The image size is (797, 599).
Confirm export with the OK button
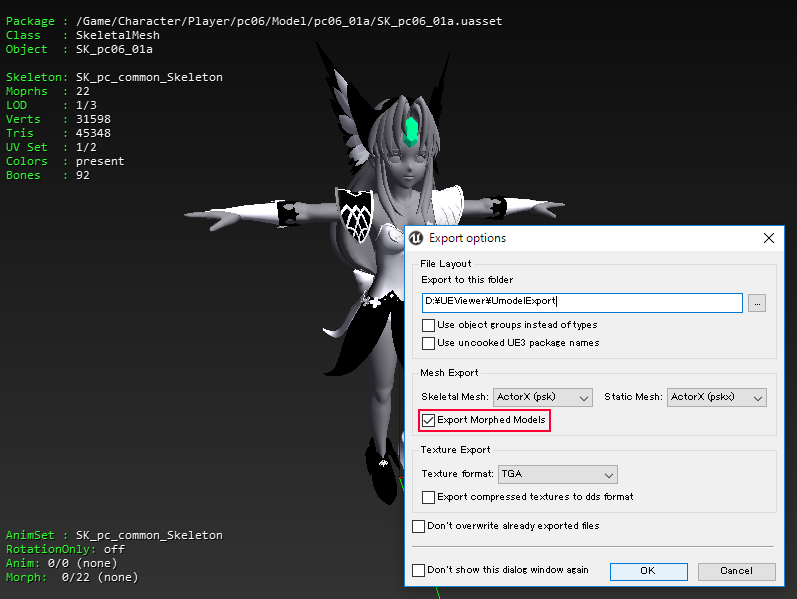pos(649,571)
